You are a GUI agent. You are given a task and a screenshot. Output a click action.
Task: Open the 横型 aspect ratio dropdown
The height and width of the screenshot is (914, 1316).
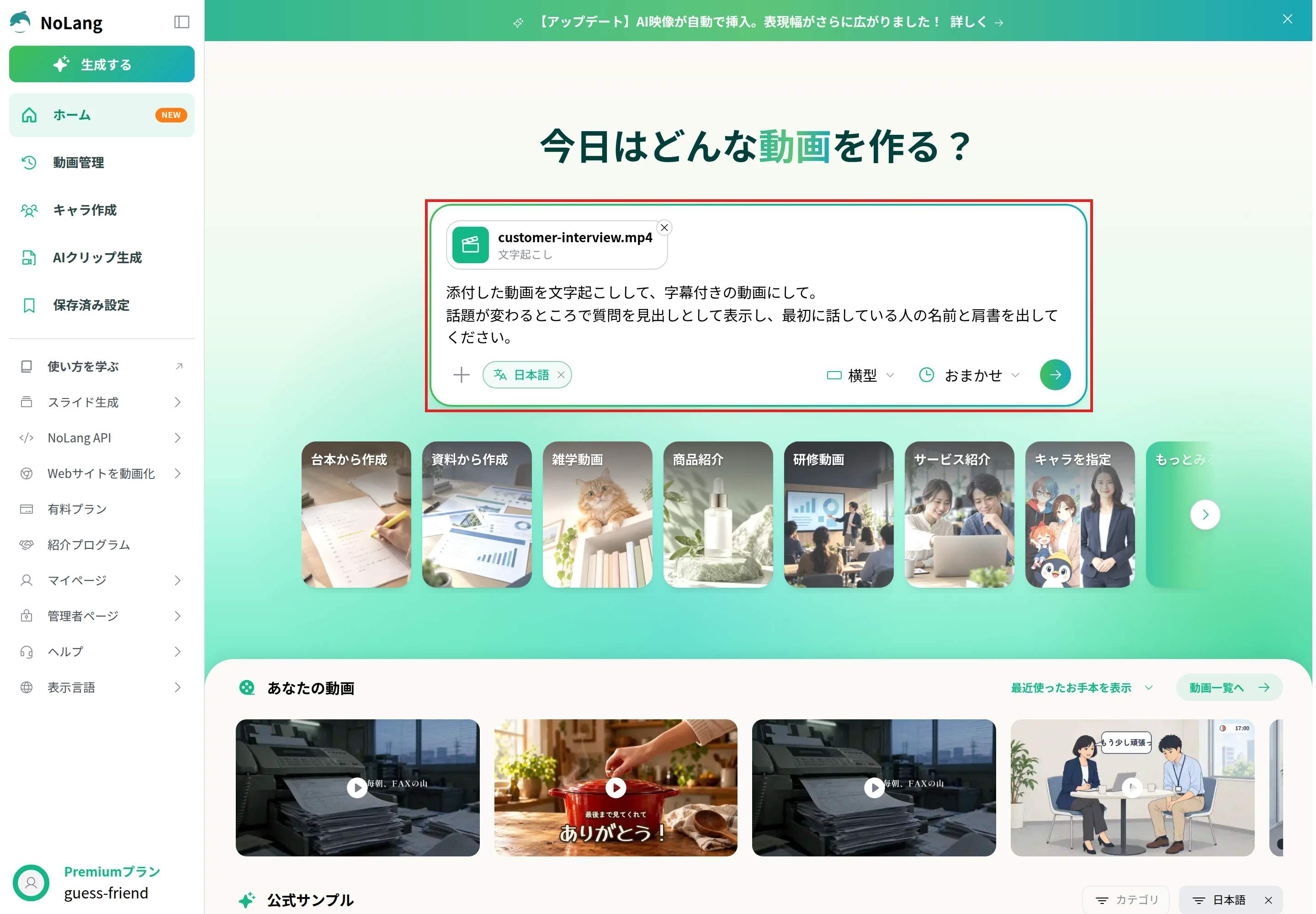[860, 375]
